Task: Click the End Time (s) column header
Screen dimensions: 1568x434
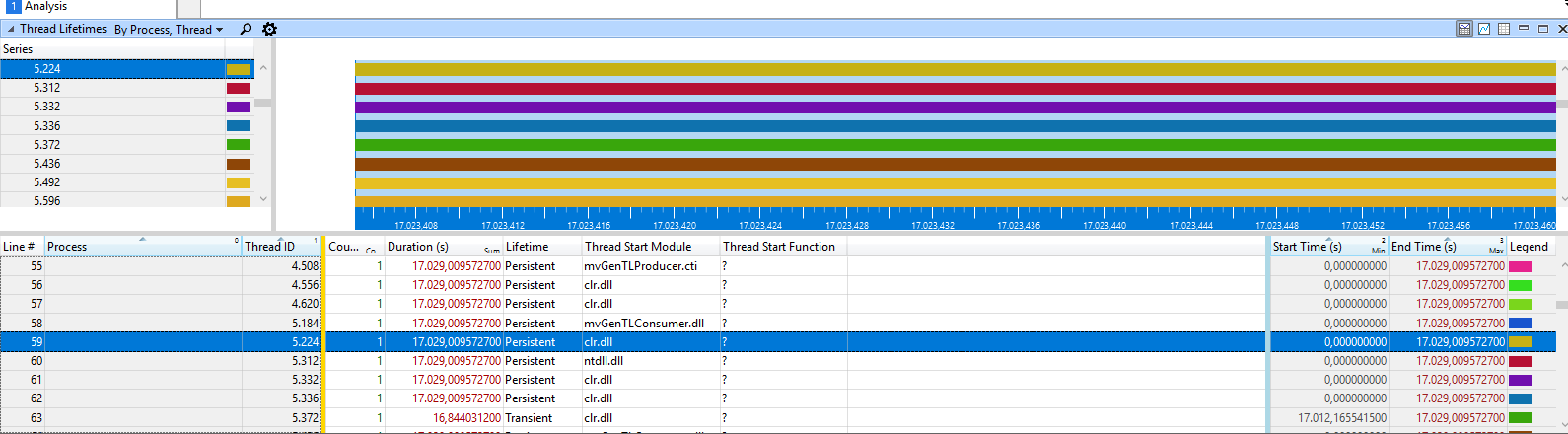Action: [x=1448, y=247]
